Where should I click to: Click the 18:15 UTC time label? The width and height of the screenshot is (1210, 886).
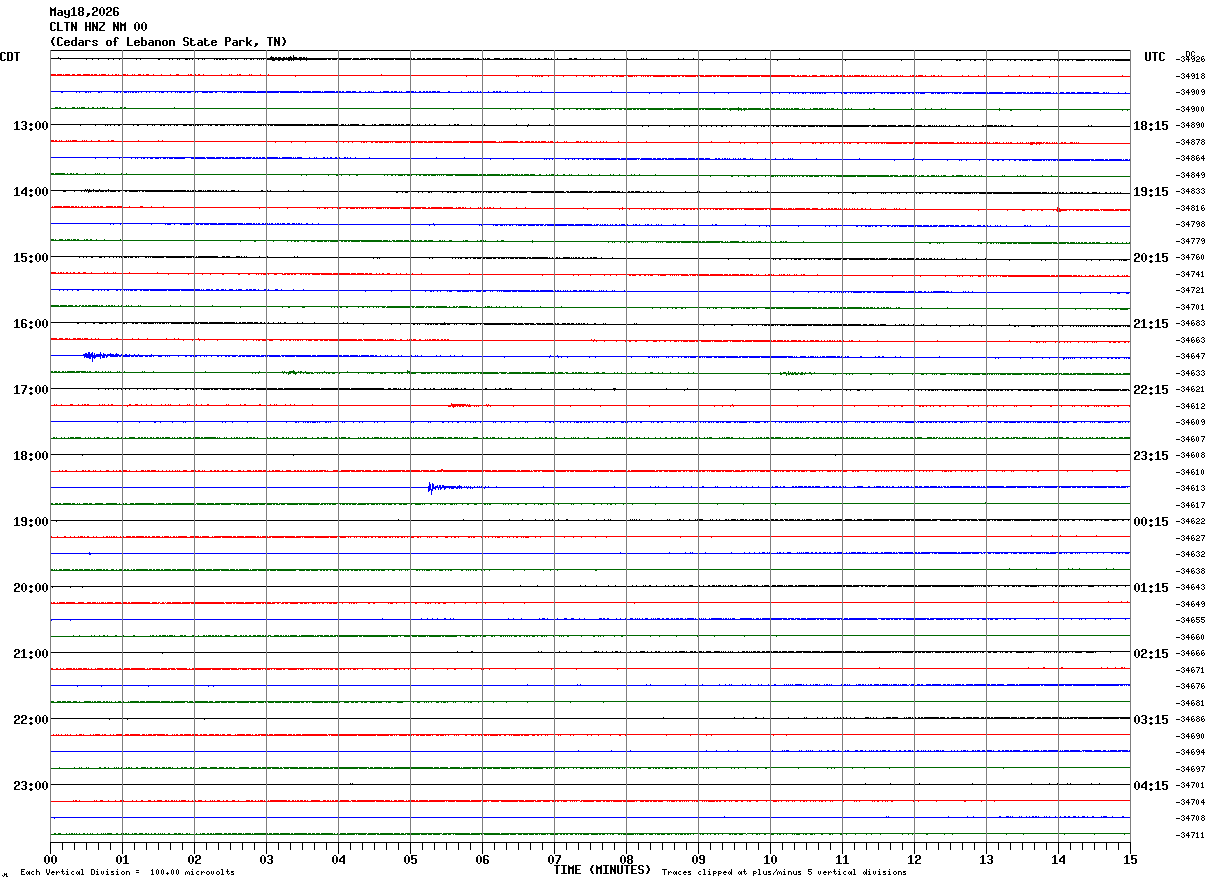[1150, 126]
